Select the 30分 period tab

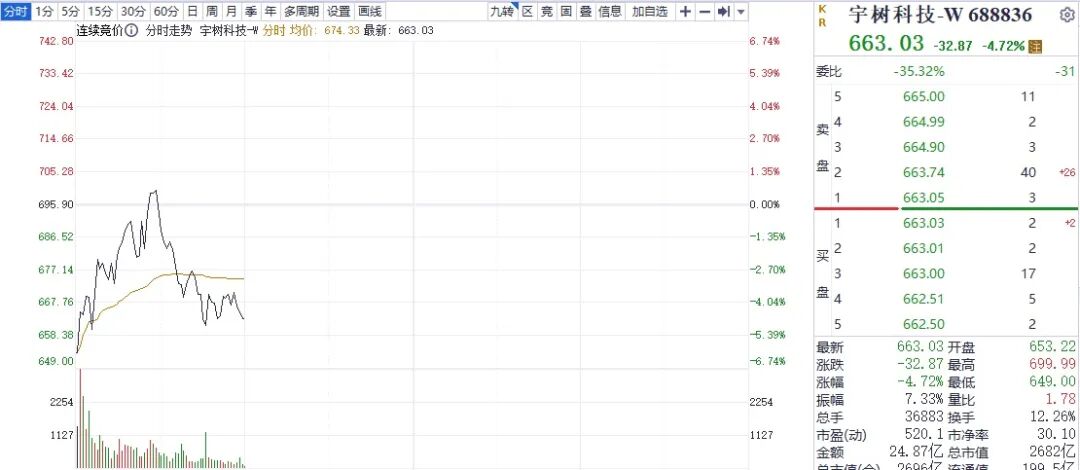(134, 11)
